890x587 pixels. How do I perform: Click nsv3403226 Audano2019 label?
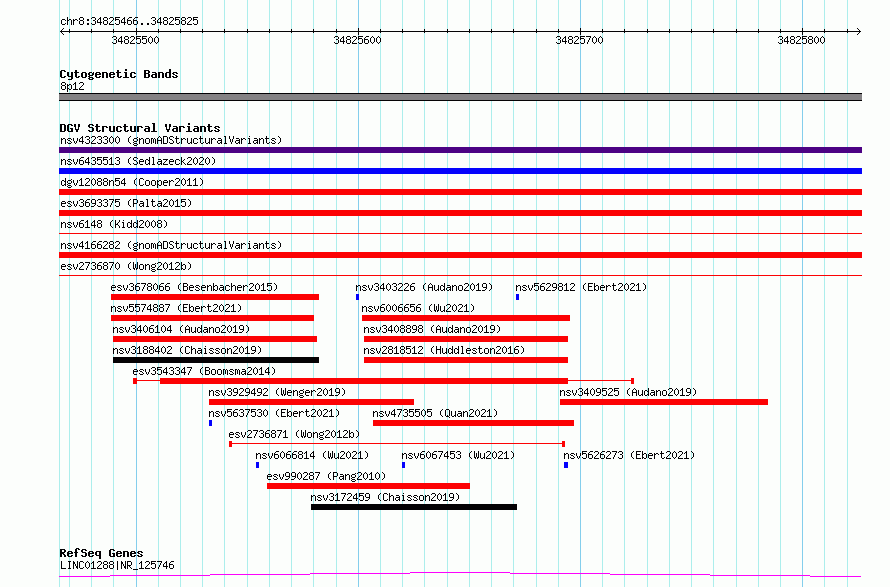click(x=424, y=287)
